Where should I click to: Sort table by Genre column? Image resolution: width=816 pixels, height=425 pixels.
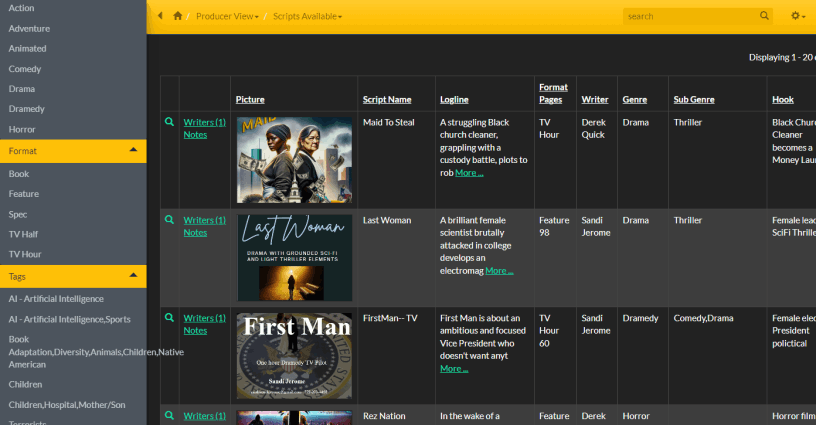coord(634,99)
